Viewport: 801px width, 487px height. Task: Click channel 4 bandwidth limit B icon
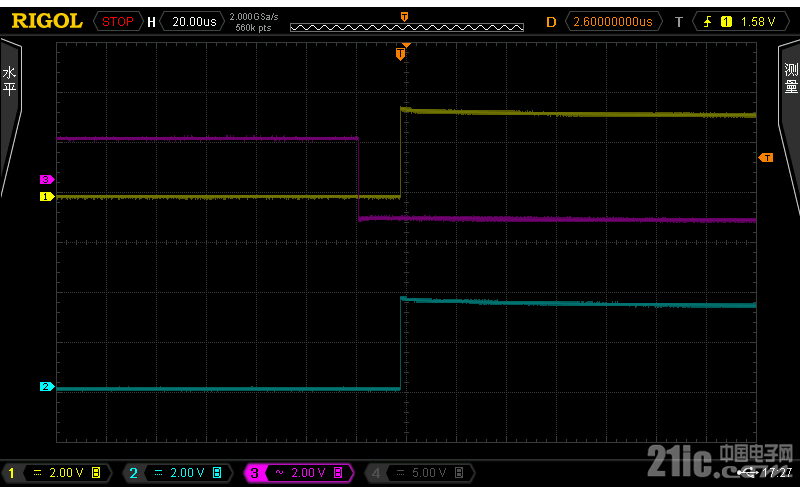coord(459,473)
